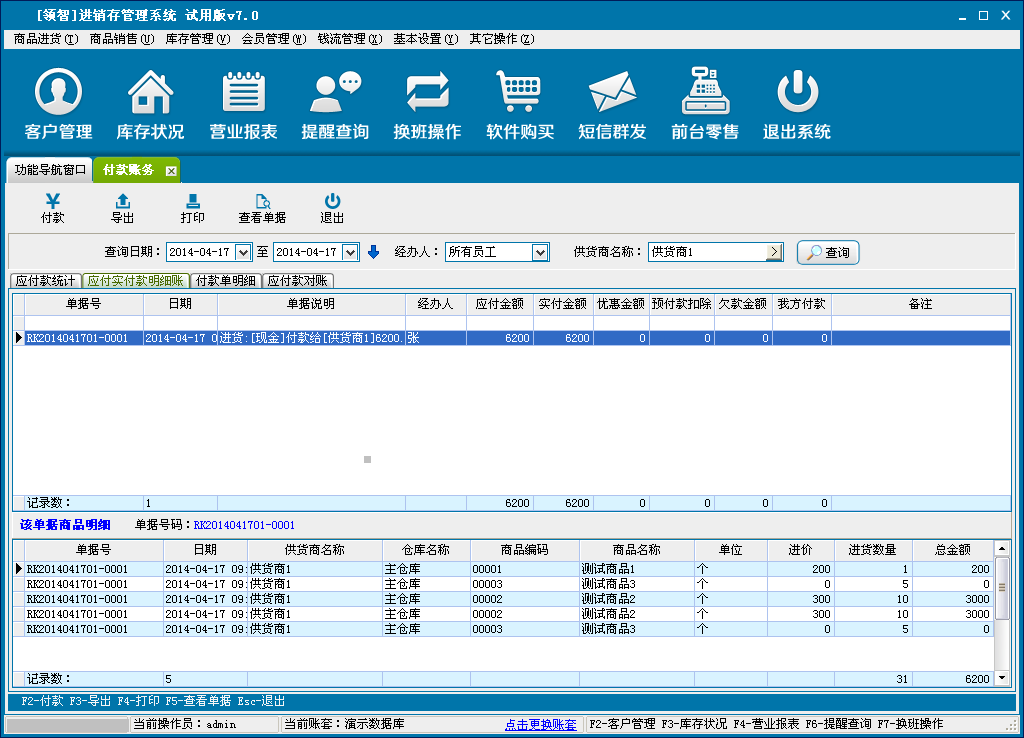Expand the start date dropdown
The image size is (1024, 738).
(242, 252)
